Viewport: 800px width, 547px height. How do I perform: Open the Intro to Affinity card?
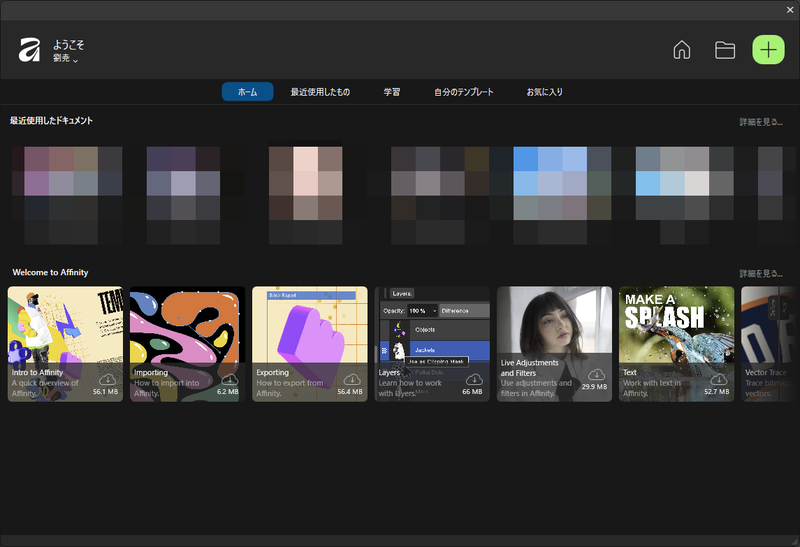(x=65, y=343)
